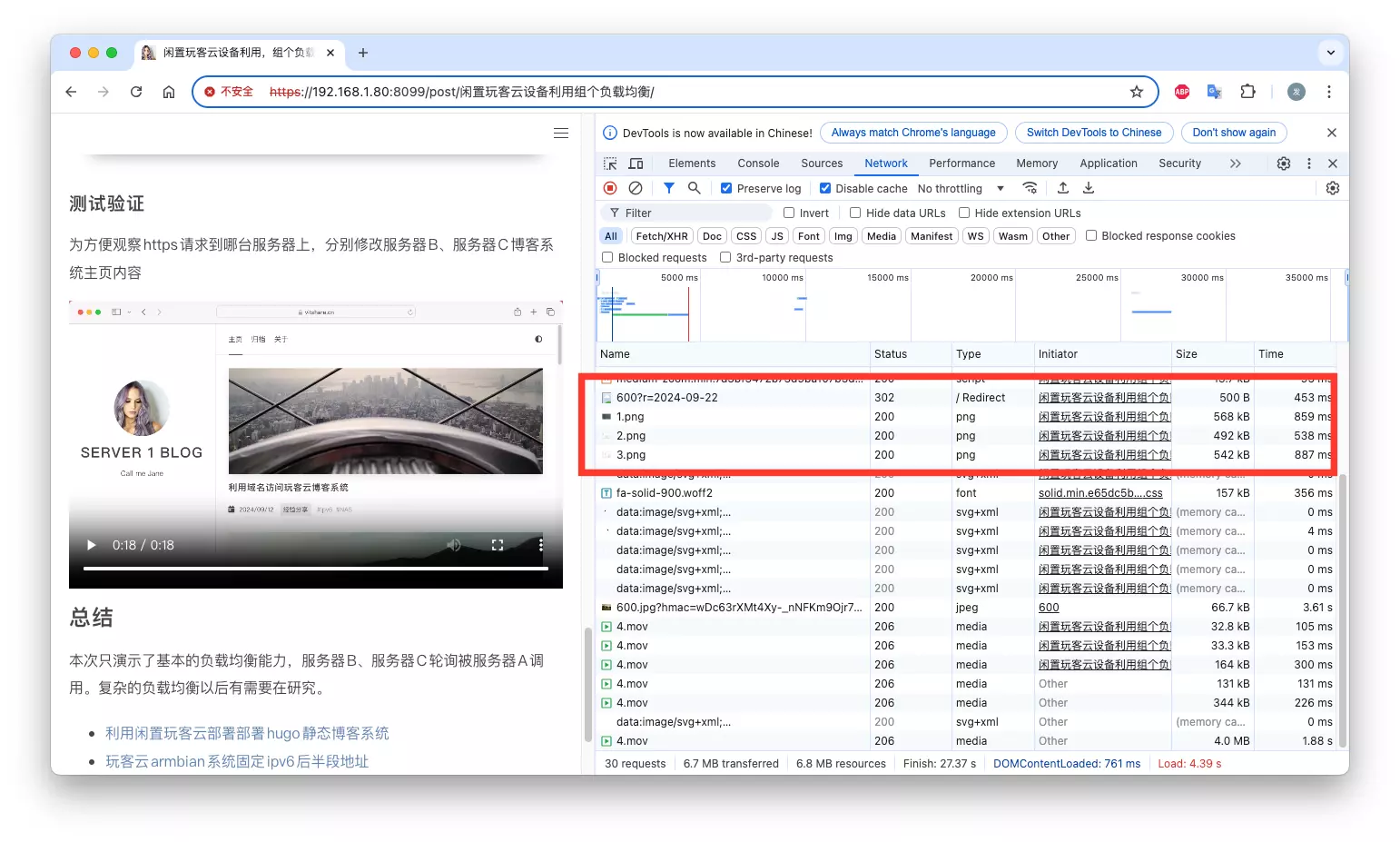Enter video fullscreen mode
Viewport: 1400px width, 842px height.
(498, 545)
